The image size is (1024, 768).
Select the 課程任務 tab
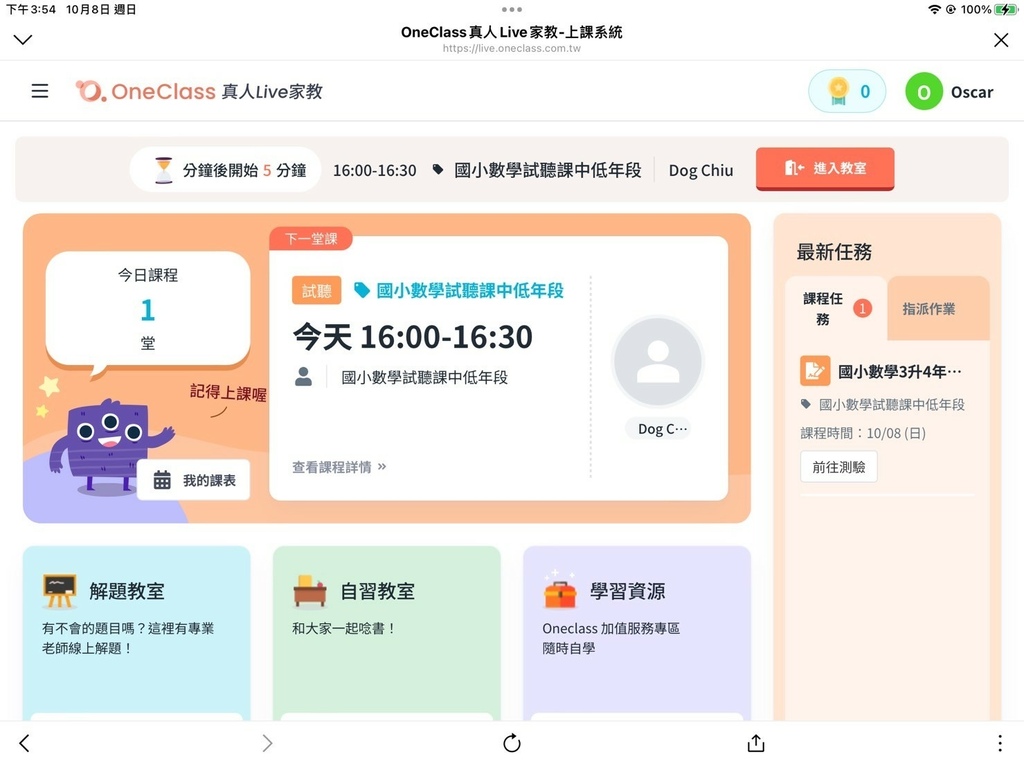point(835,309)
